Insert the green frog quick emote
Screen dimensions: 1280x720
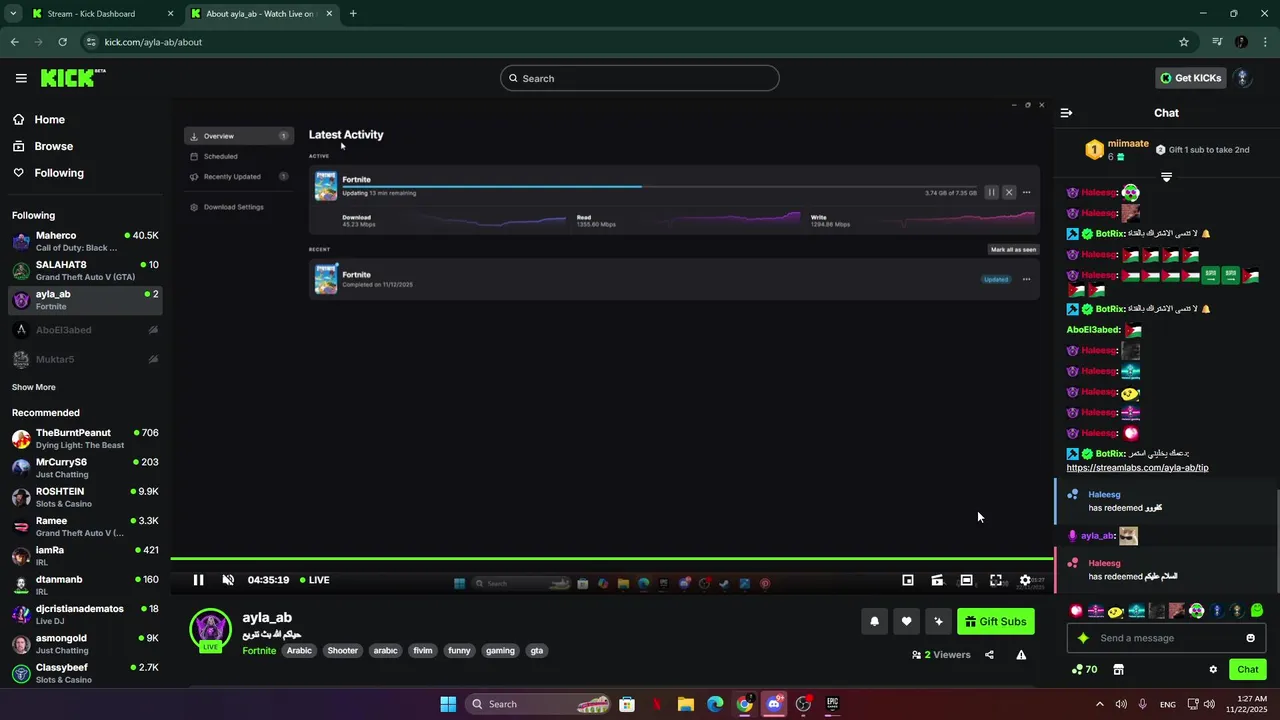[x=1257, y=611]
